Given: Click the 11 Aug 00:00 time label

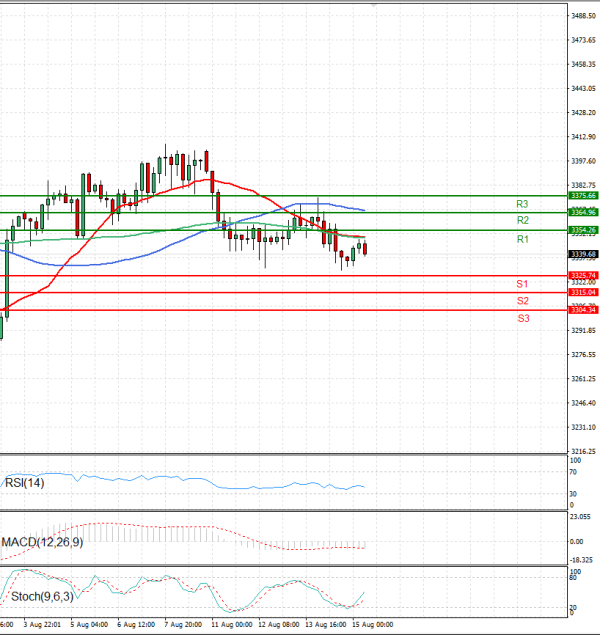Looking at the screenshot, I should (232, 624).
